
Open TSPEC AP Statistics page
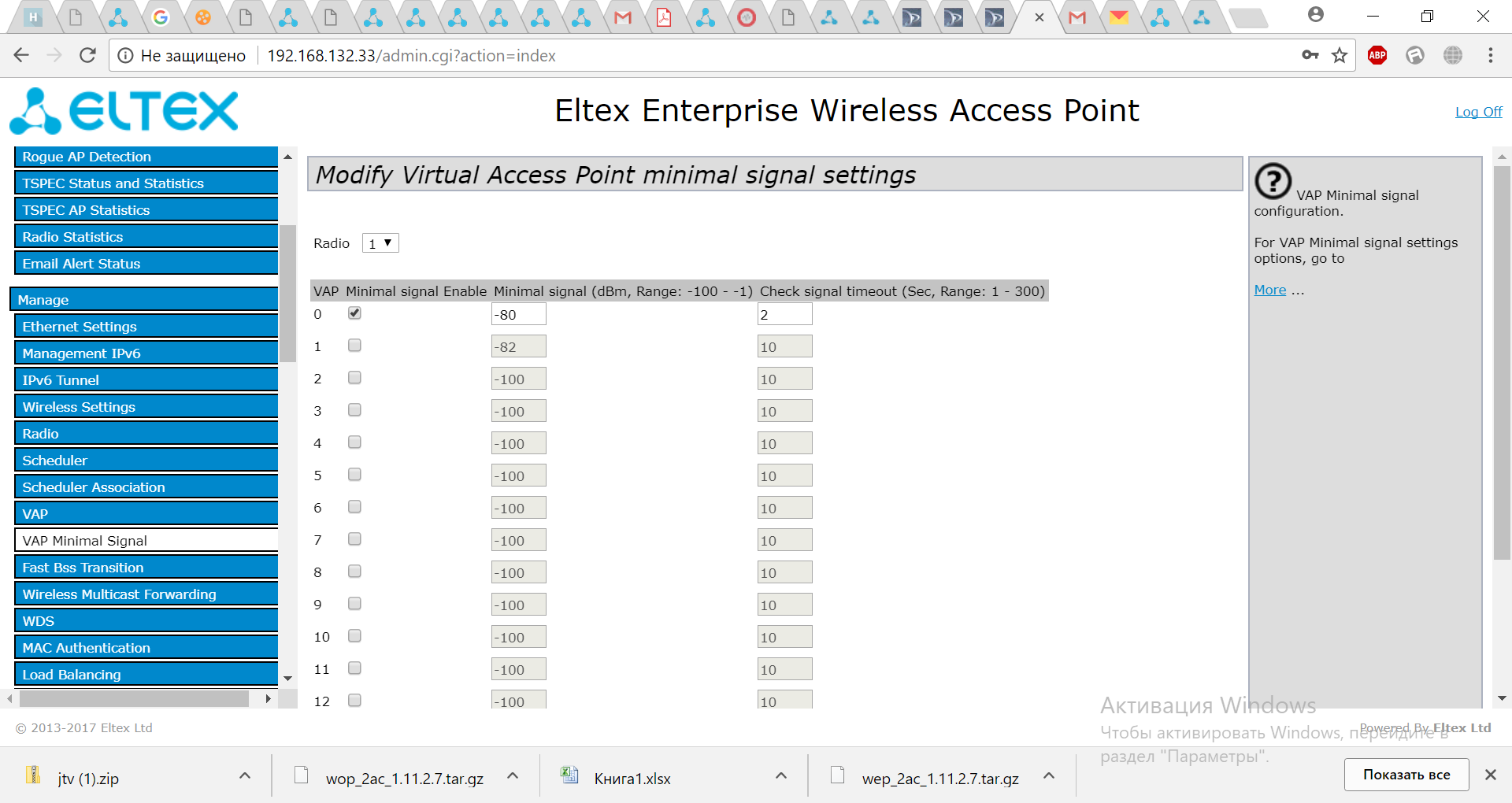point(146,210)
